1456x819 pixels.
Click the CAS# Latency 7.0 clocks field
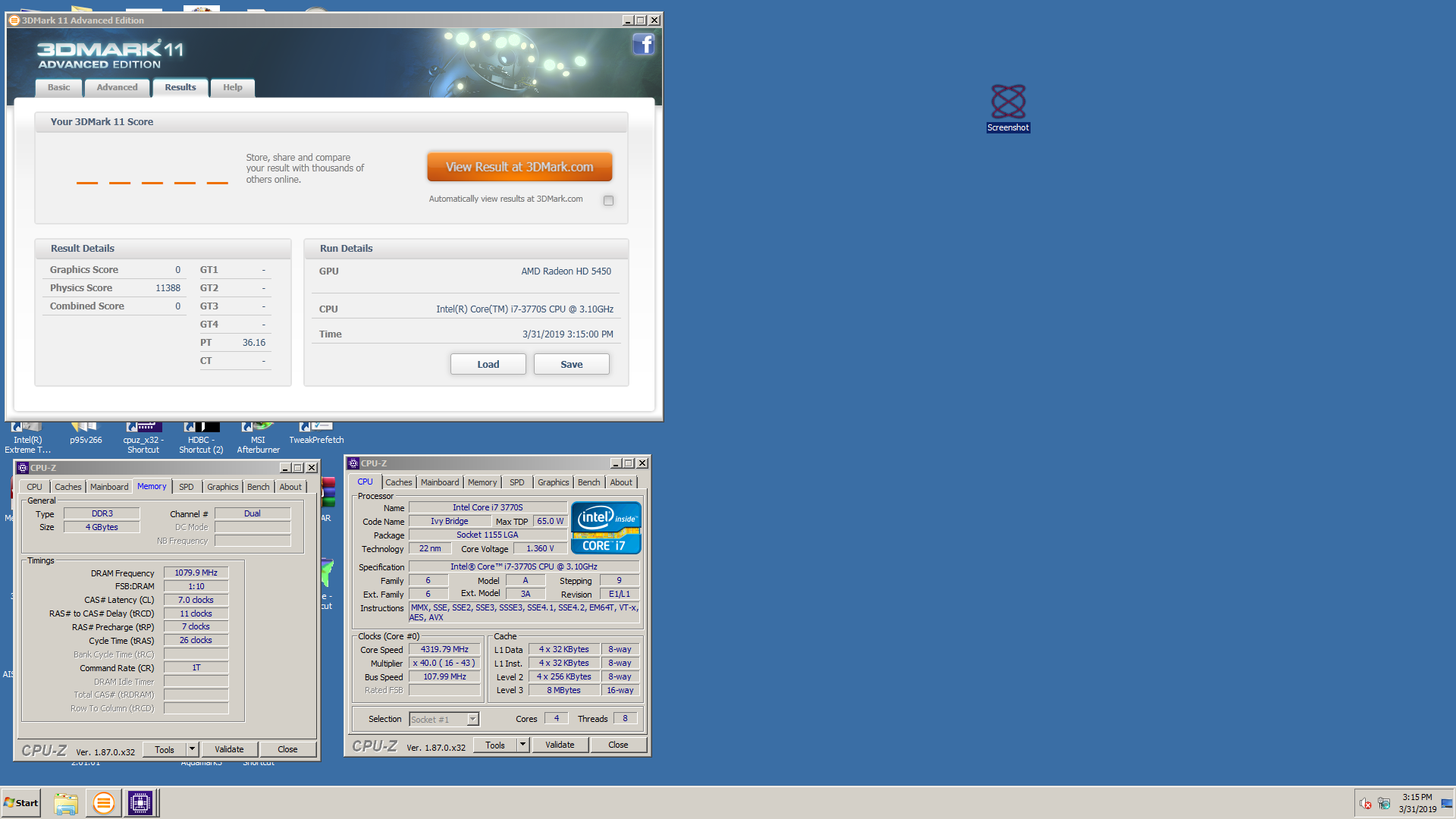tap(196, 600)
